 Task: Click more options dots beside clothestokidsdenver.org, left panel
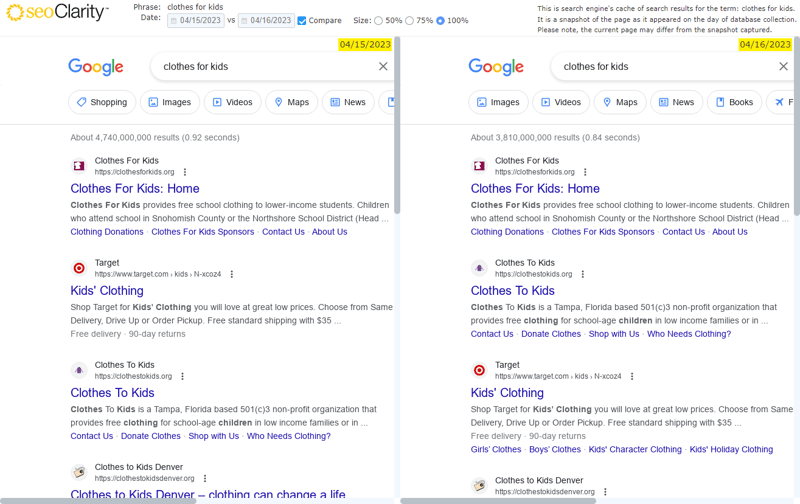(x=205, y=478)
